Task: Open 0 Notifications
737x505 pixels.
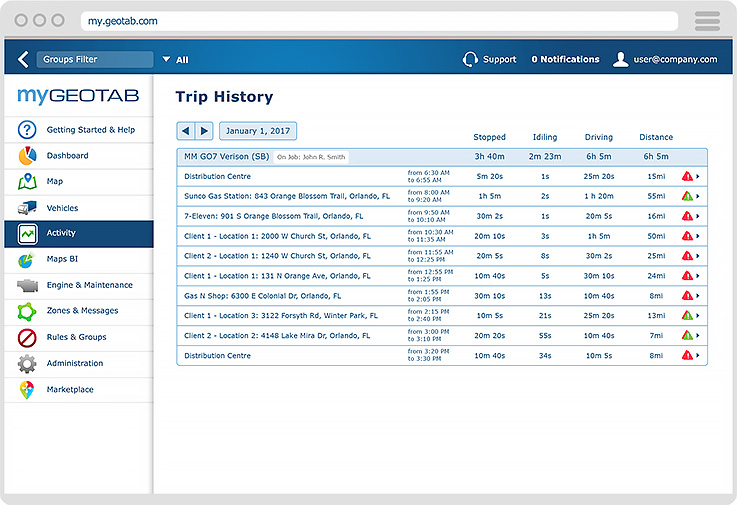Action: (x=565, y=59)
